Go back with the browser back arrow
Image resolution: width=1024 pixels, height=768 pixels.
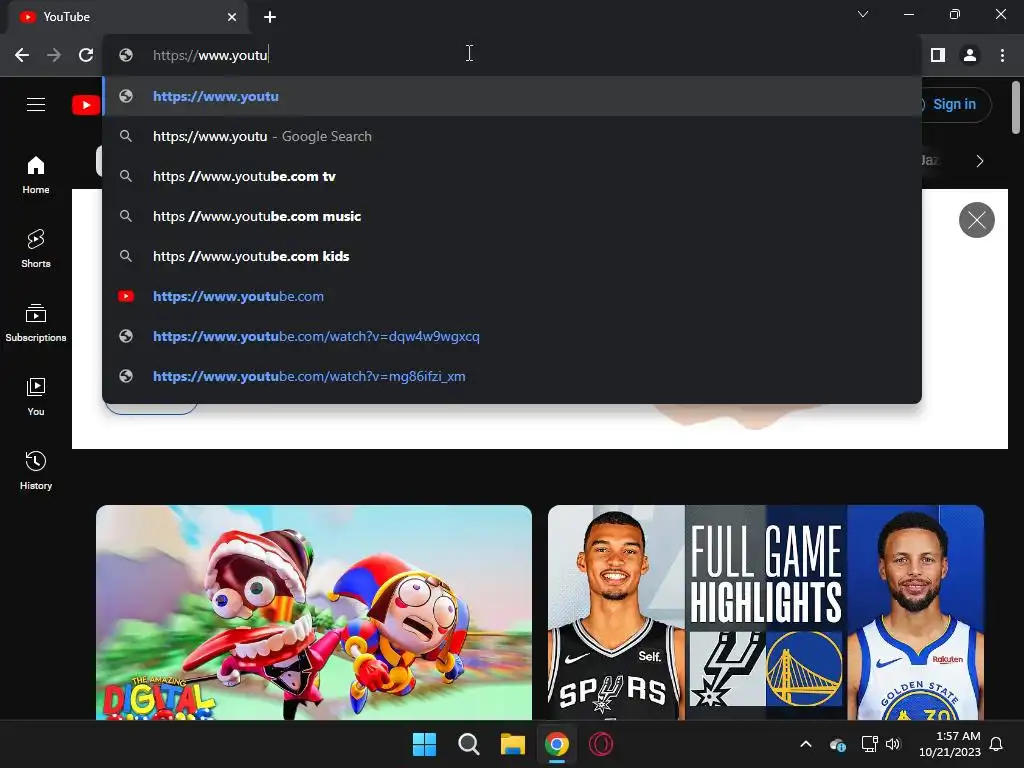[x=22, y=55]
